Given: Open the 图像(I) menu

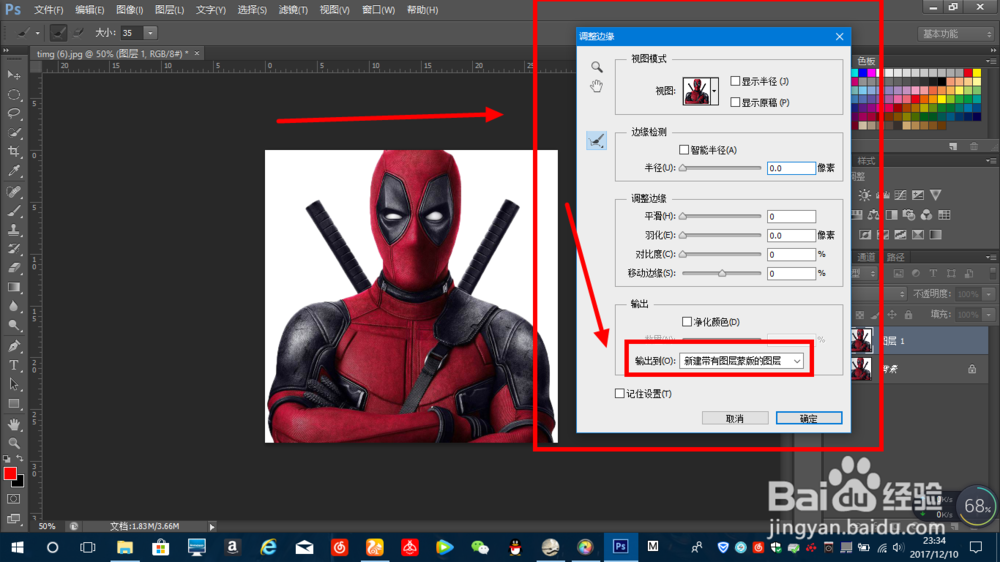Looking at the screenshot, I should point(129,10).
